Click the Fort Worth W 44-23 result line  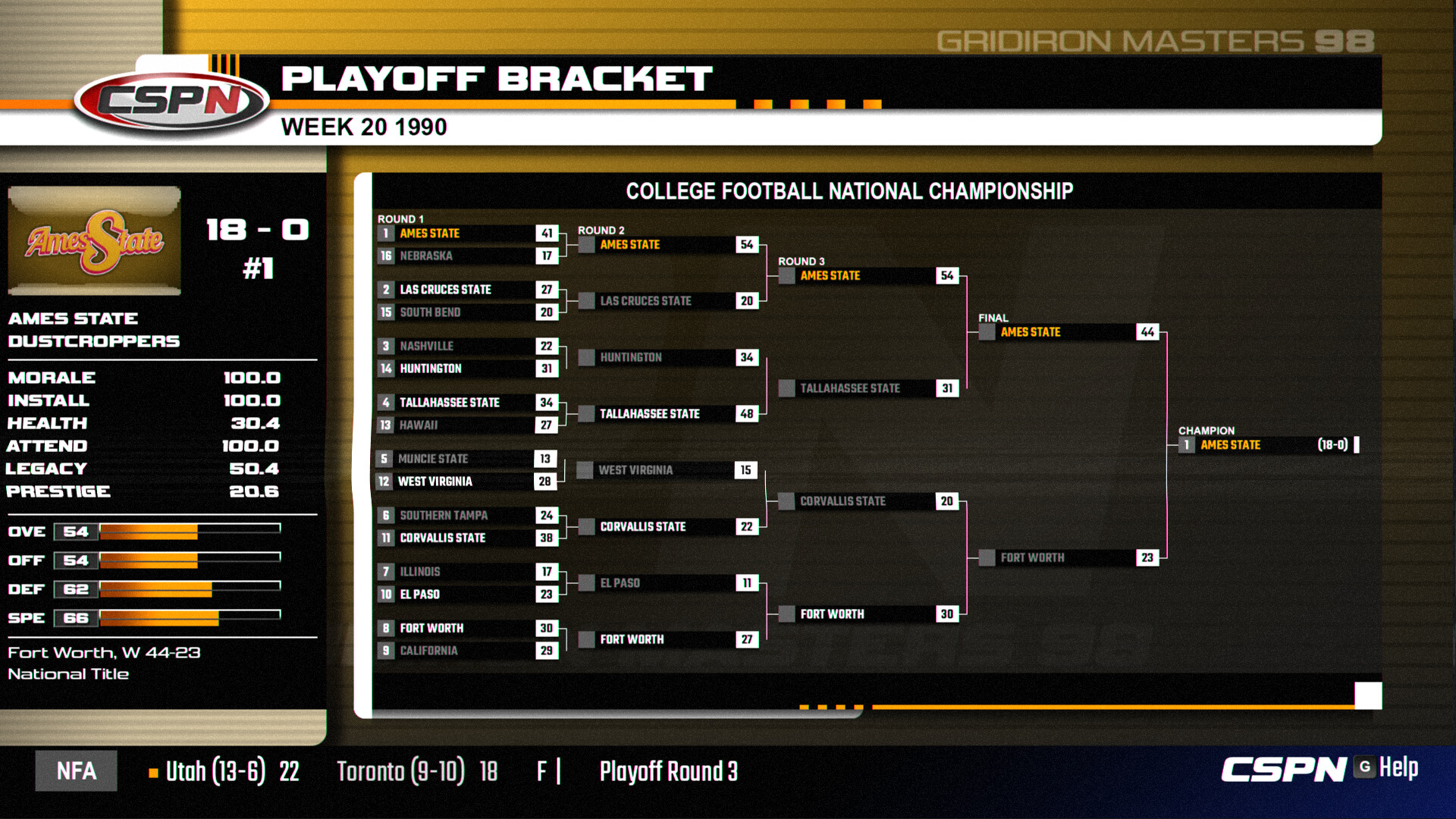(x=104, y=653)
